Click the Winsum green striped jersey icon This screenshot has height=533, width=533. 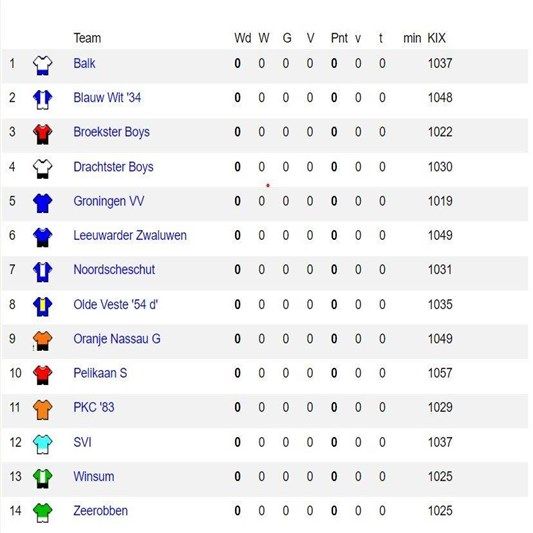(42, 478)
